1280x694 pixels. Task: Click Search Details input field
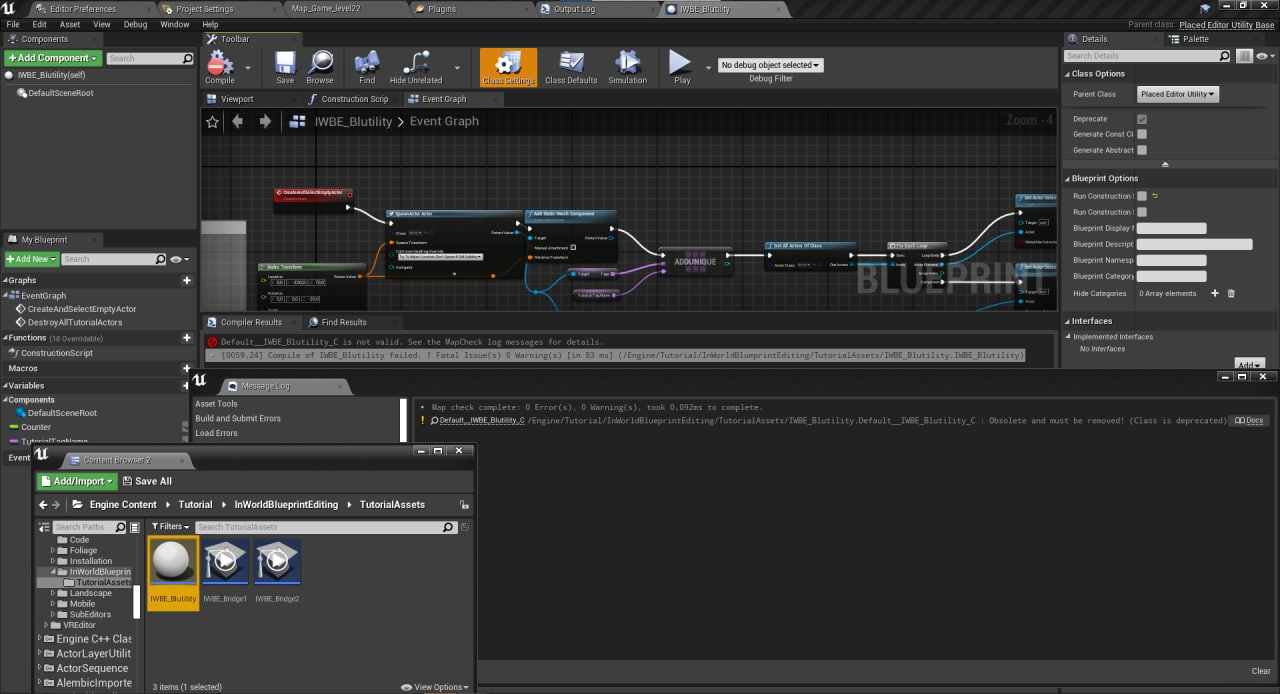(1147, 56)
